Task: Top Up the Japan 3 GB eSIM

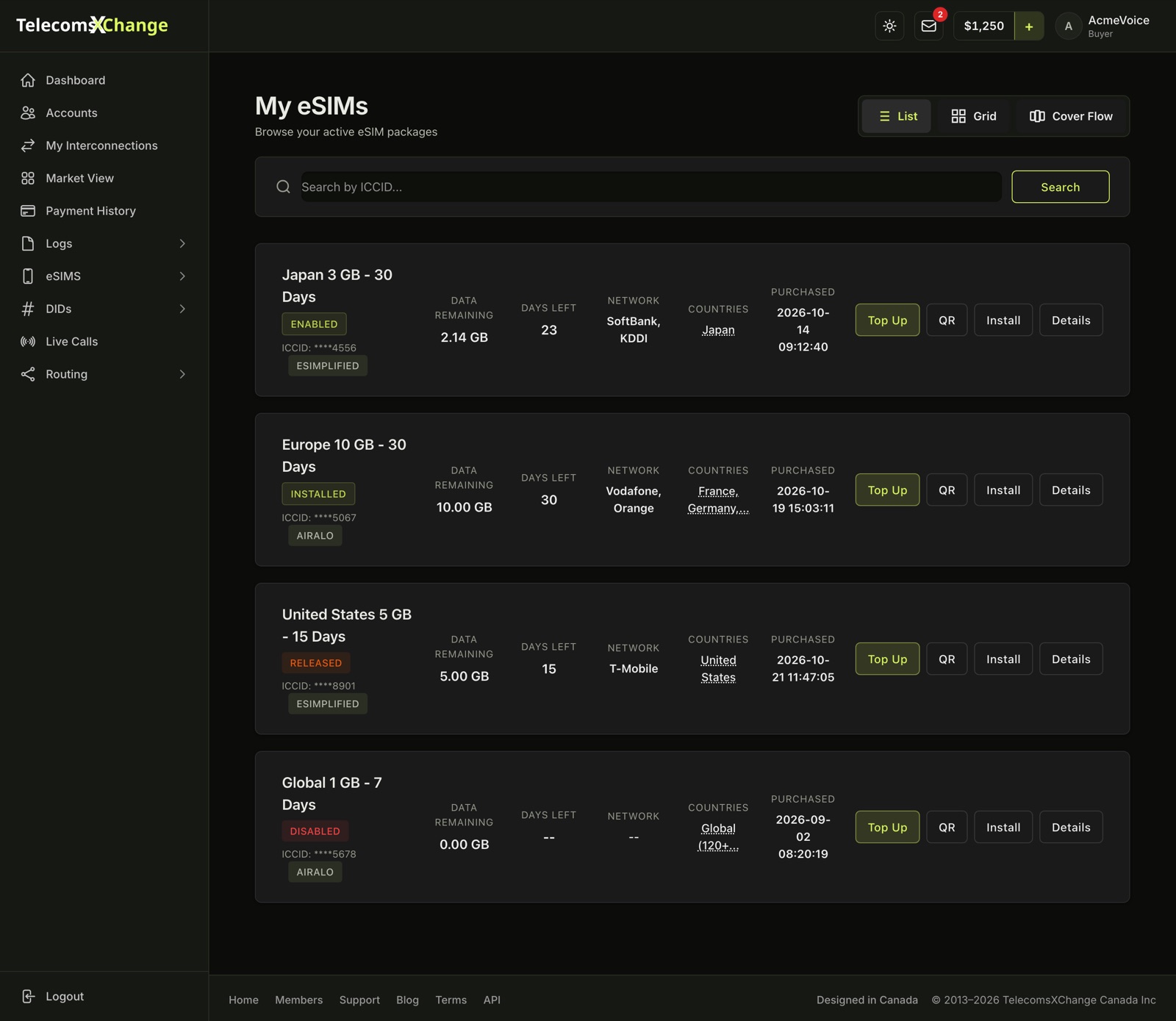Action: [887, 320]
